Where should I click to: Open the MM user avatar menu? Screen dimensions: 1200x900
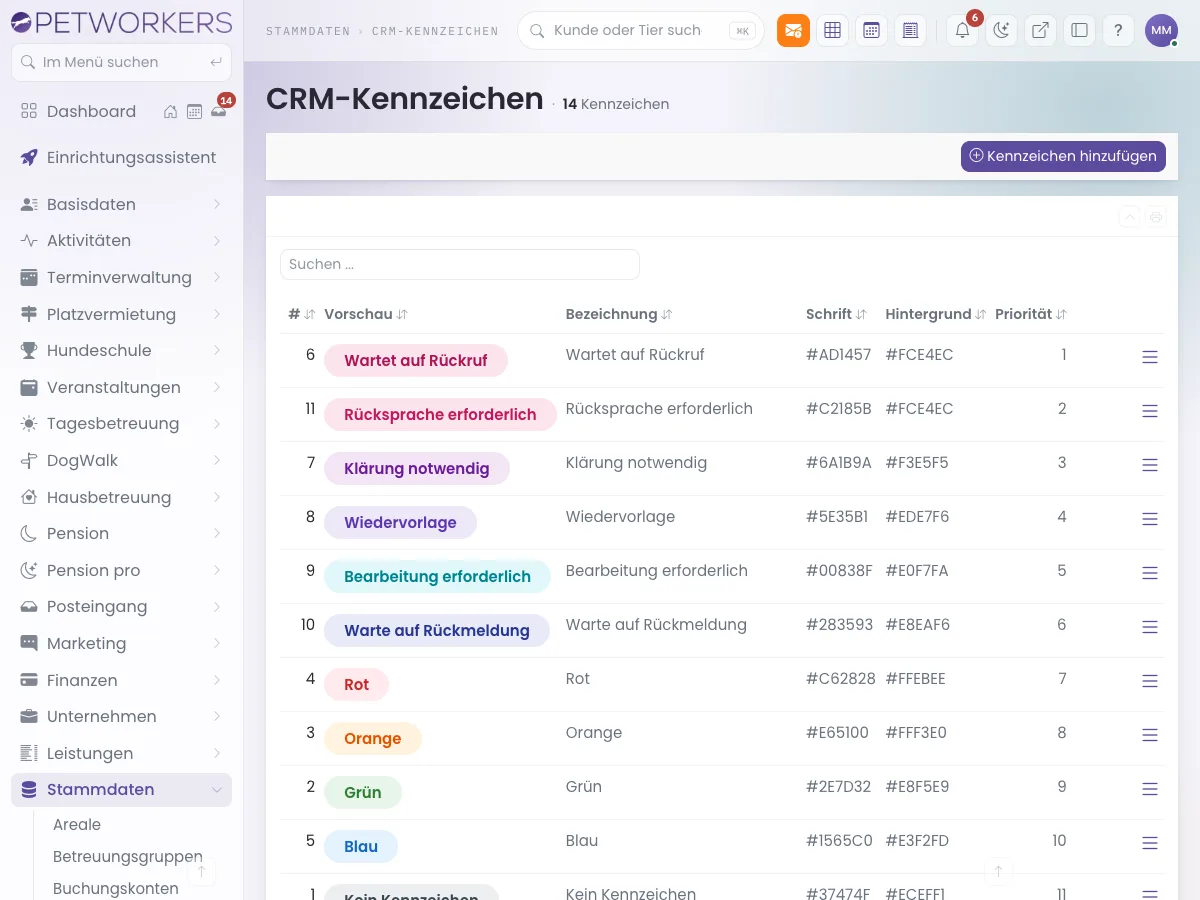tap(1161, 31)
